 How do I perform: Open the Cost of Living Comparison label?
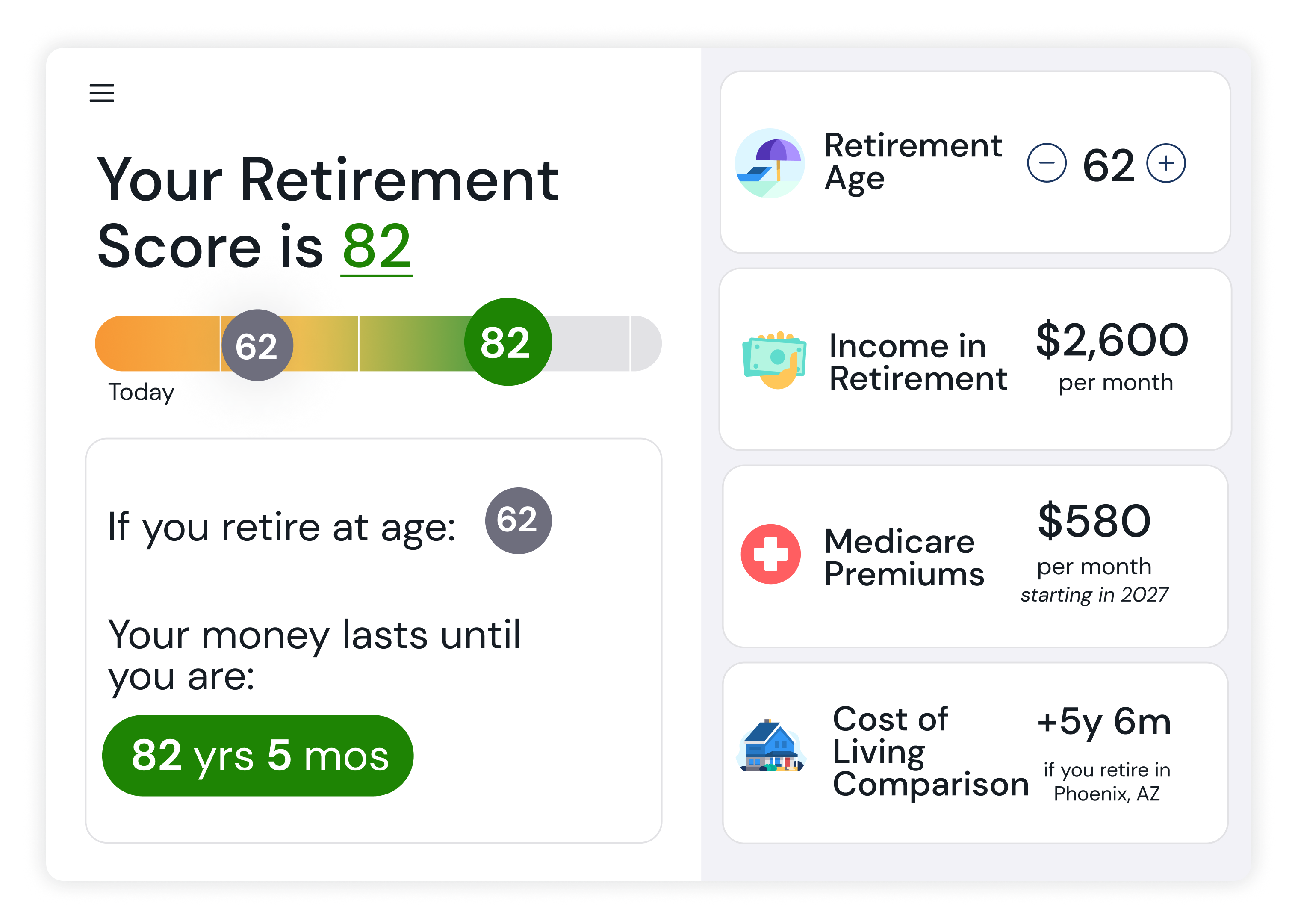point(929,752)
